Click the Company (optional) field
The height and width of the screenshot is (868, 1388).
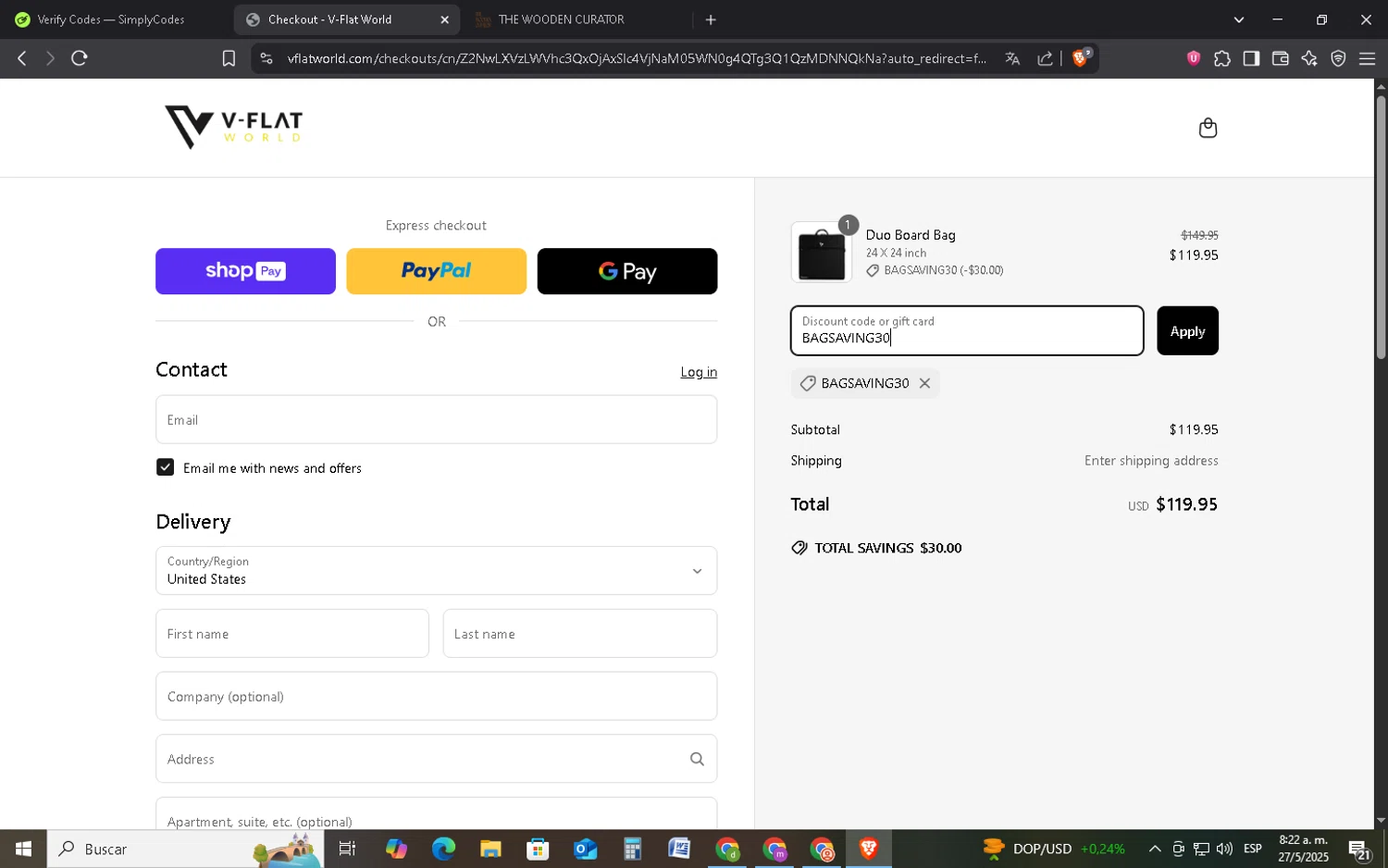click(436, 696)
